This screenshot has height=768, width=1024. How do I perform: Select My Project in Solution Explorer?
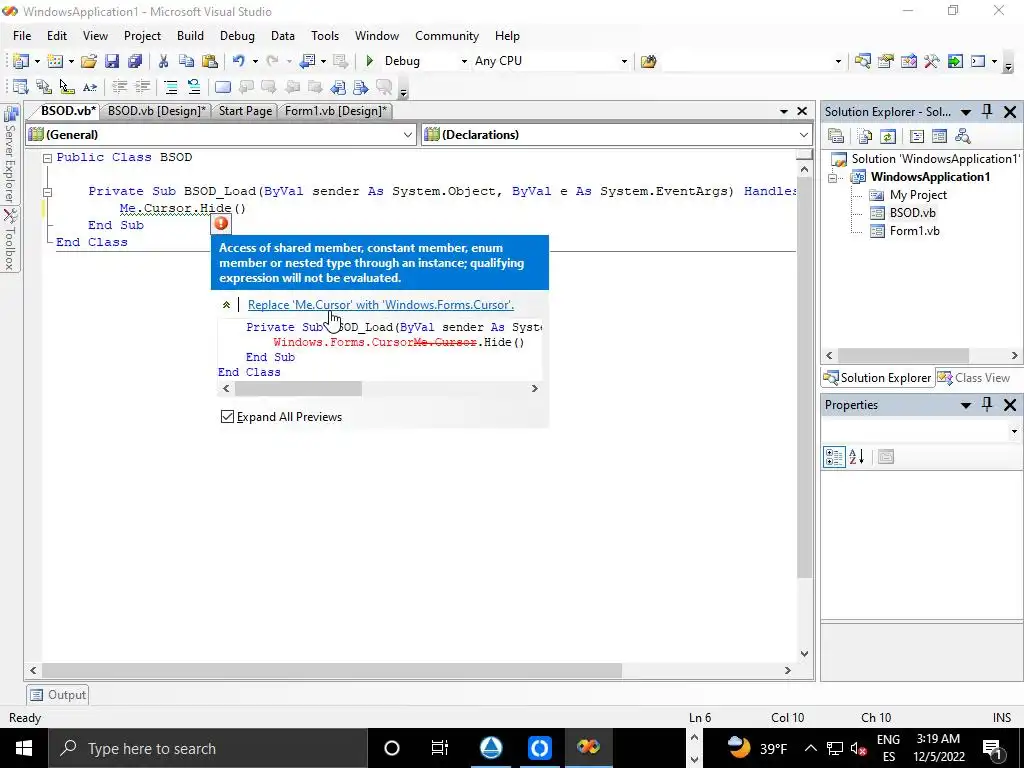click(918, 195)
